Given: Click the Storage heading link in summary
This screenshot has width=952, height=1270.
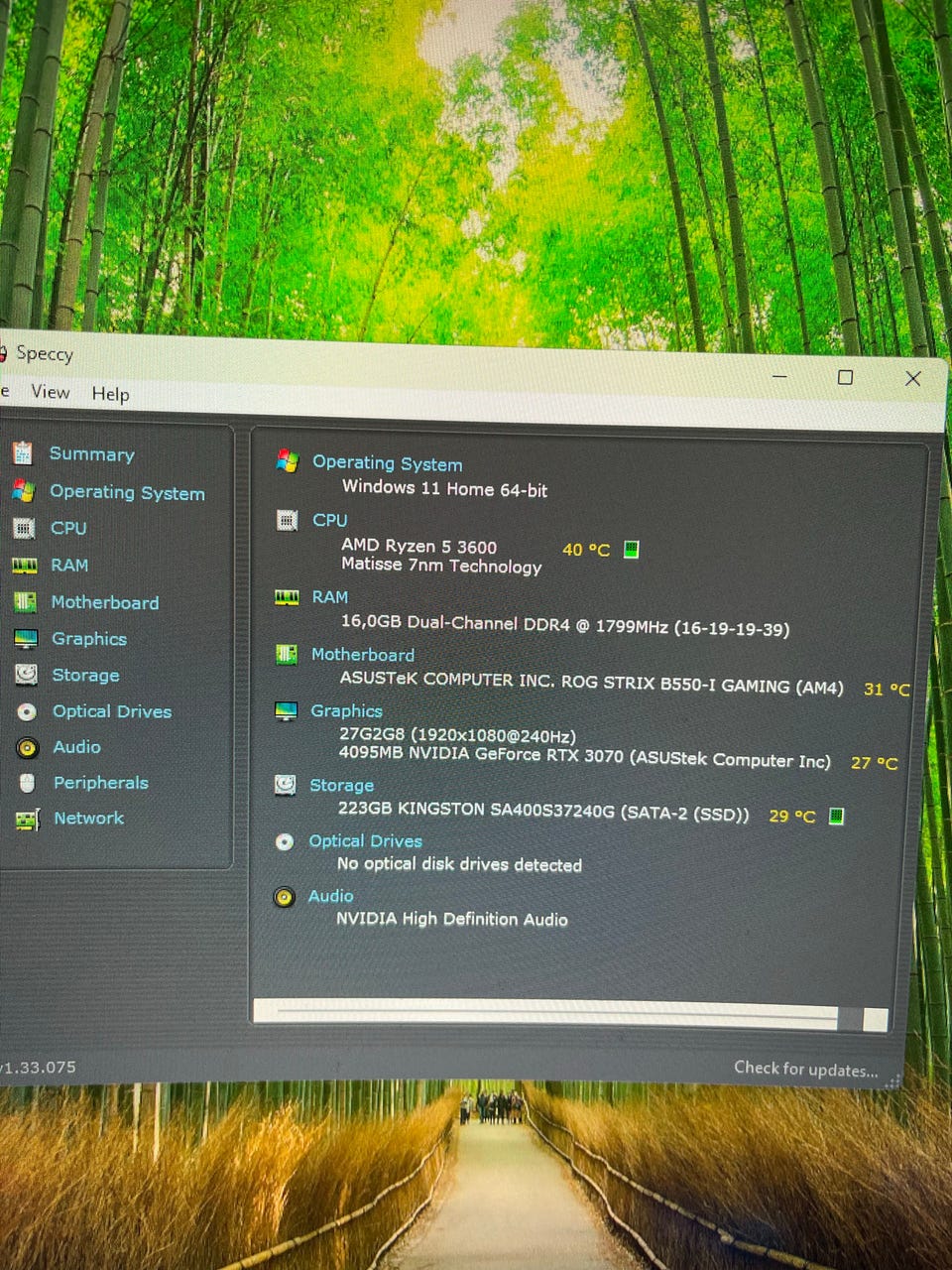Looking at the screenshot, I should [342, 786].
